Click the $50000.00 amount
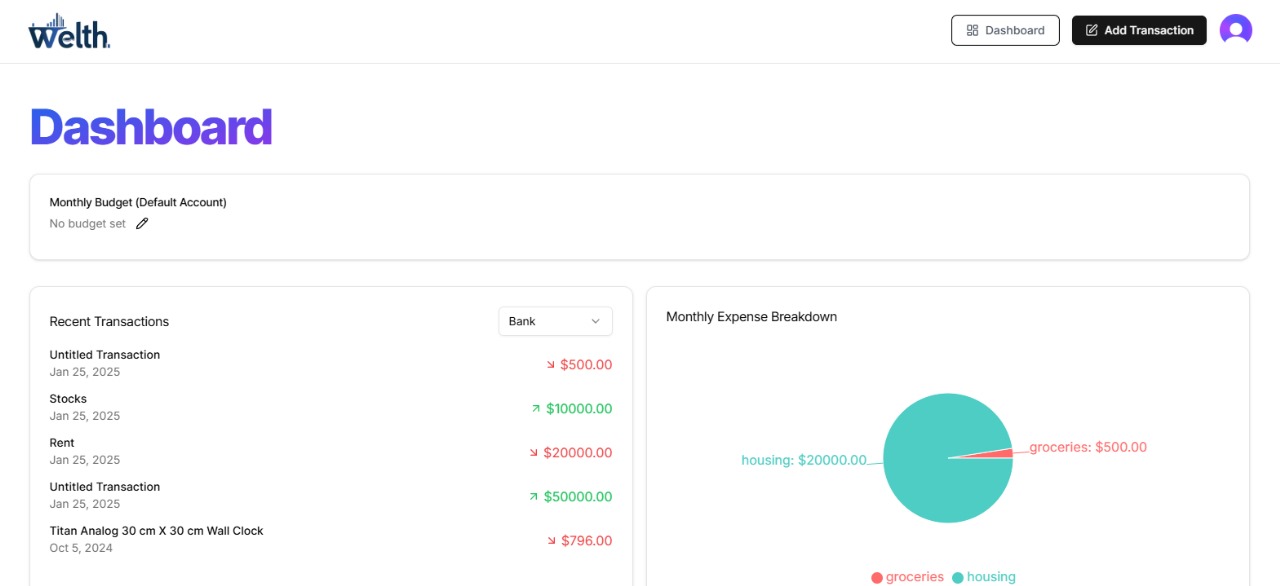1280x586 pixels. tap(578, 497)
